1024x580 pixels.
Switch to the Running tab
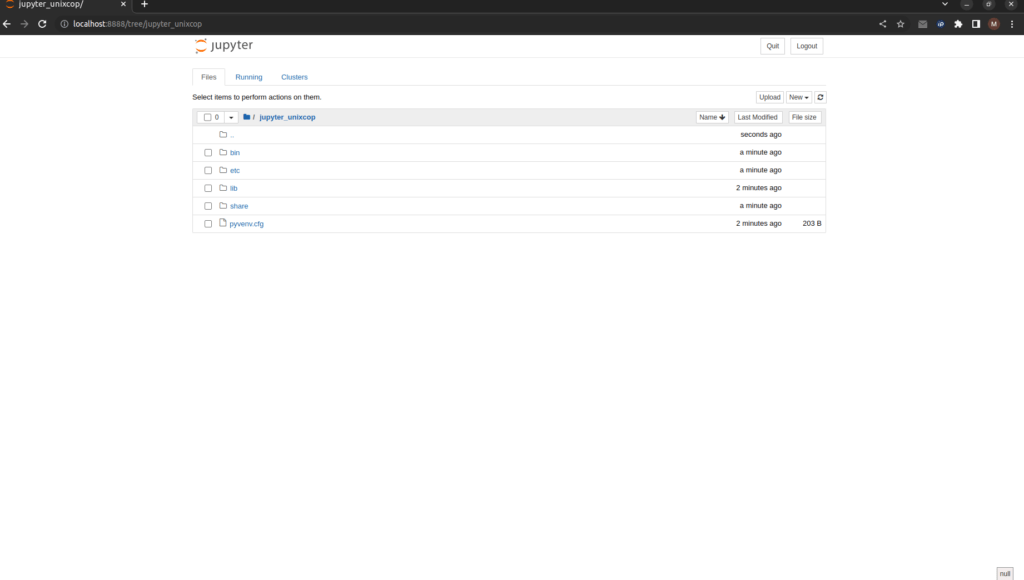coord(249,77)
